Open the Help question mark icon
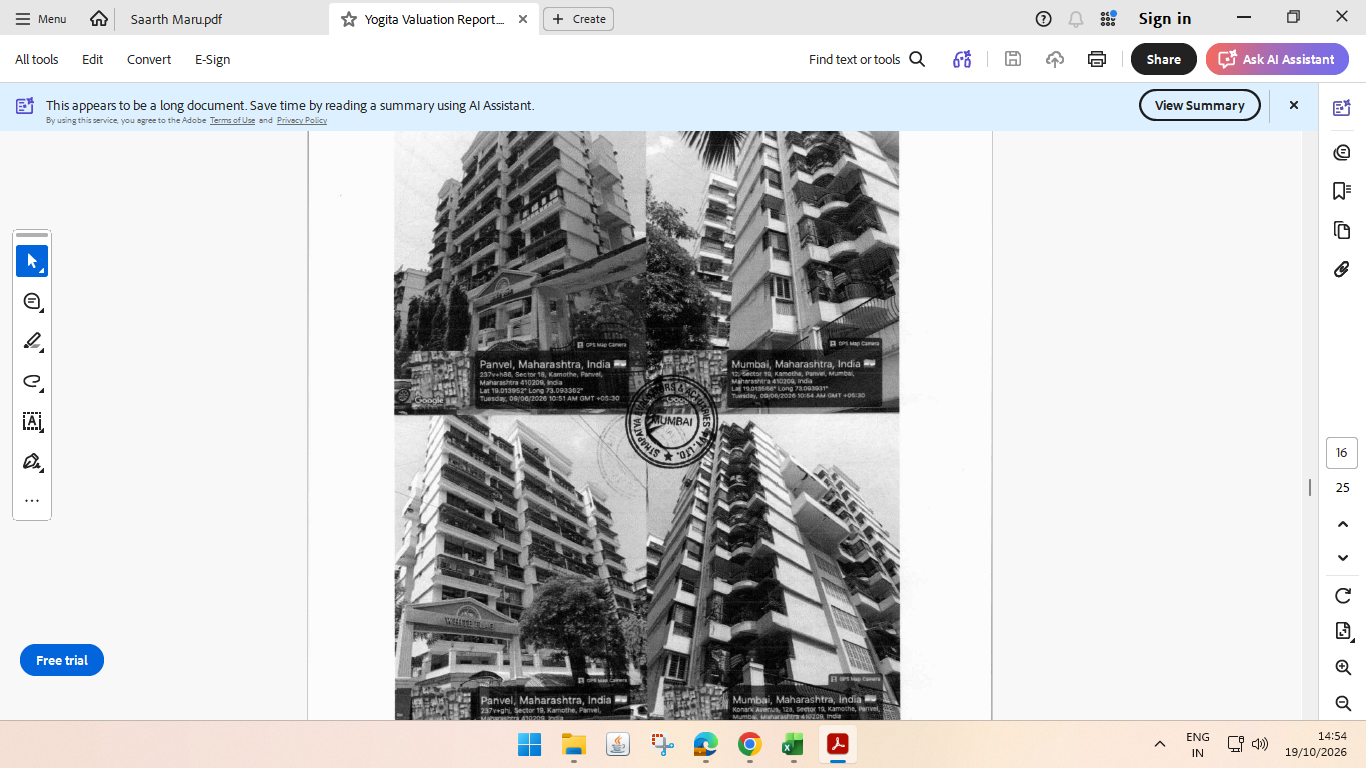 (1044, 19)
